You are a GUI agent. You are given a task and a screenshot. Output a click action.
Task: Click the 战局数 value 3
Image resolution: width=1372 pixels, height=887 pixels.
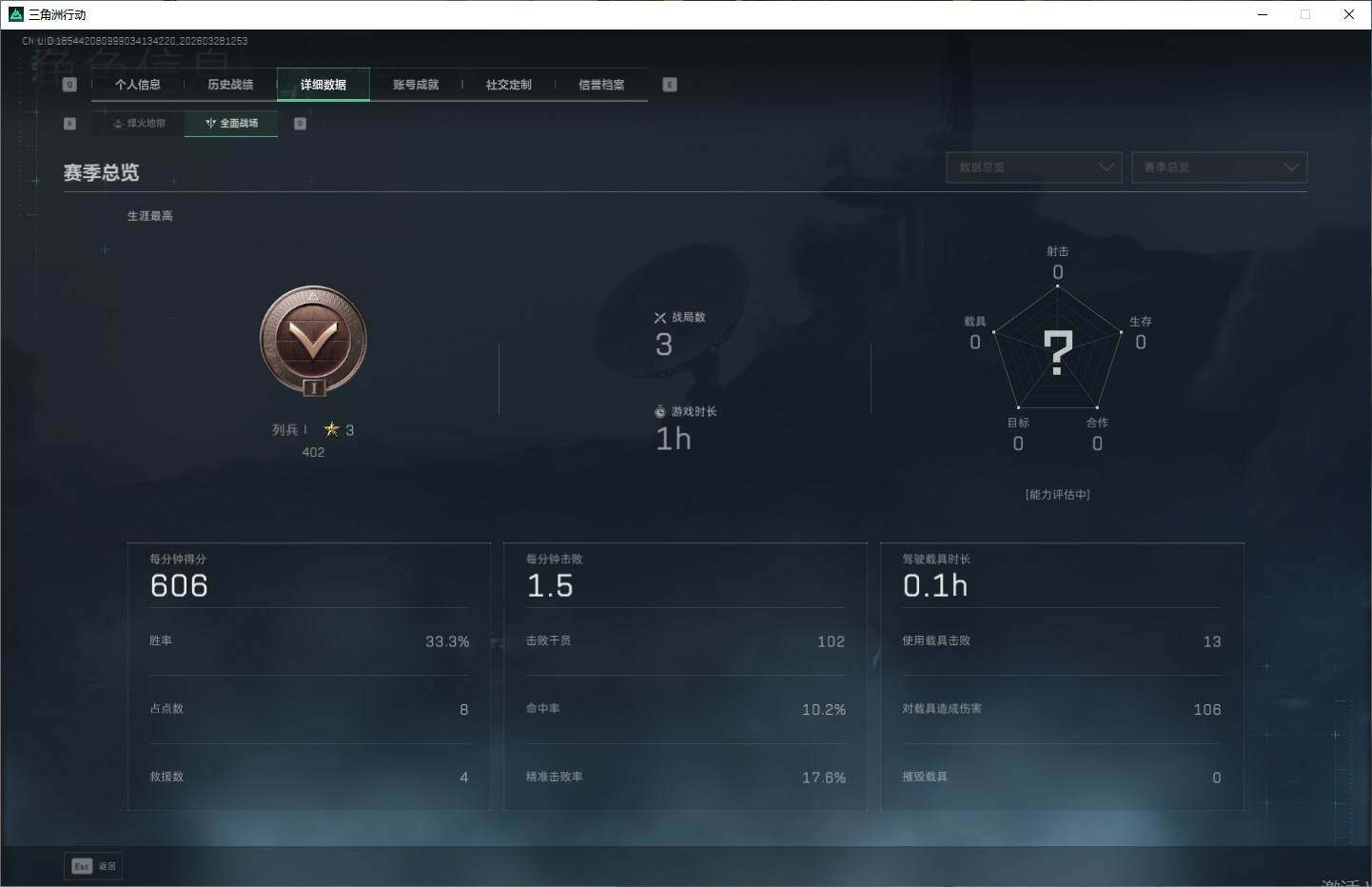click(664, 345)
